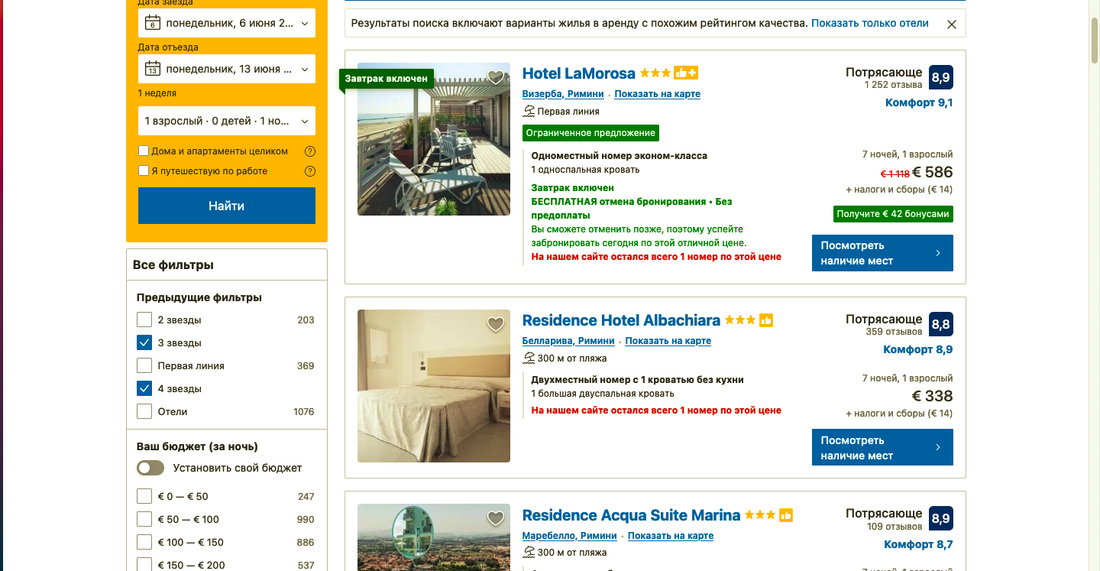Click the 'Одноместный номер эконом-класса' room name
Screen dimensions: 1100x571
pos(619,156)
